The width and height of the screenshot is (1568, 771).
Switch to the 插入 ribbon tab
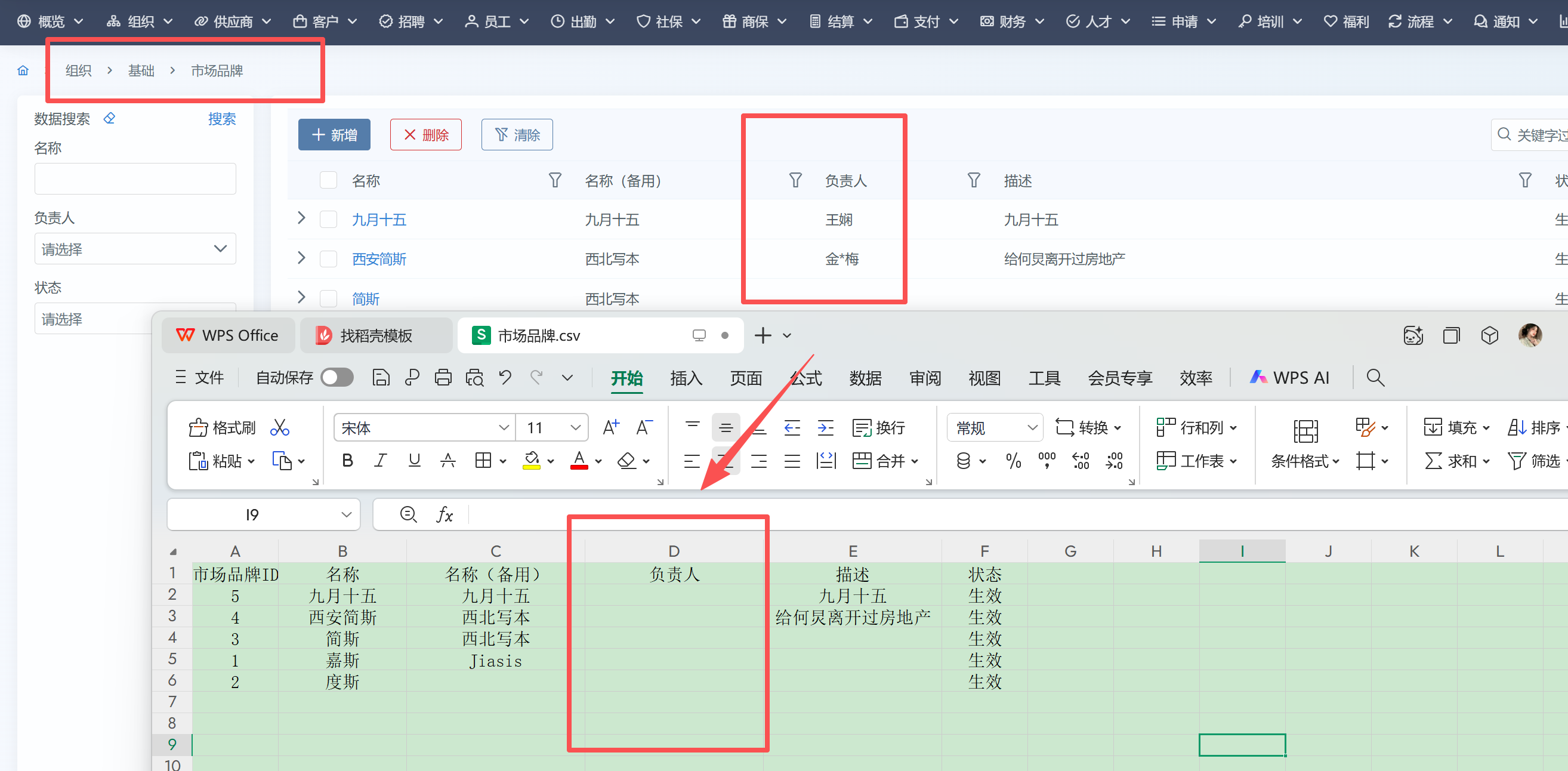click(686, 378)
